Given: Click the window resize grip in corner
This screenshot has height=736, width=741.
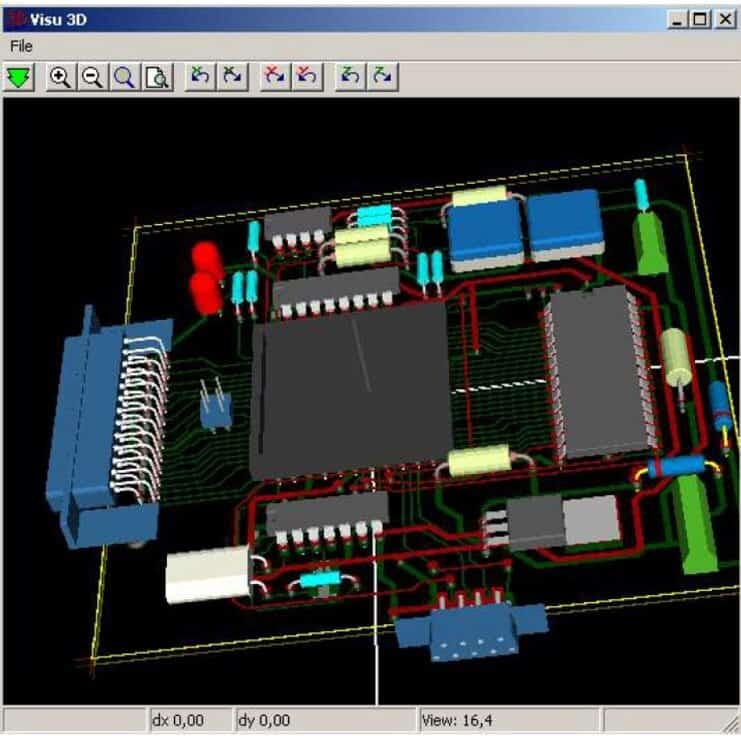Looking at the screenshot, I should (x=729, y=724).
